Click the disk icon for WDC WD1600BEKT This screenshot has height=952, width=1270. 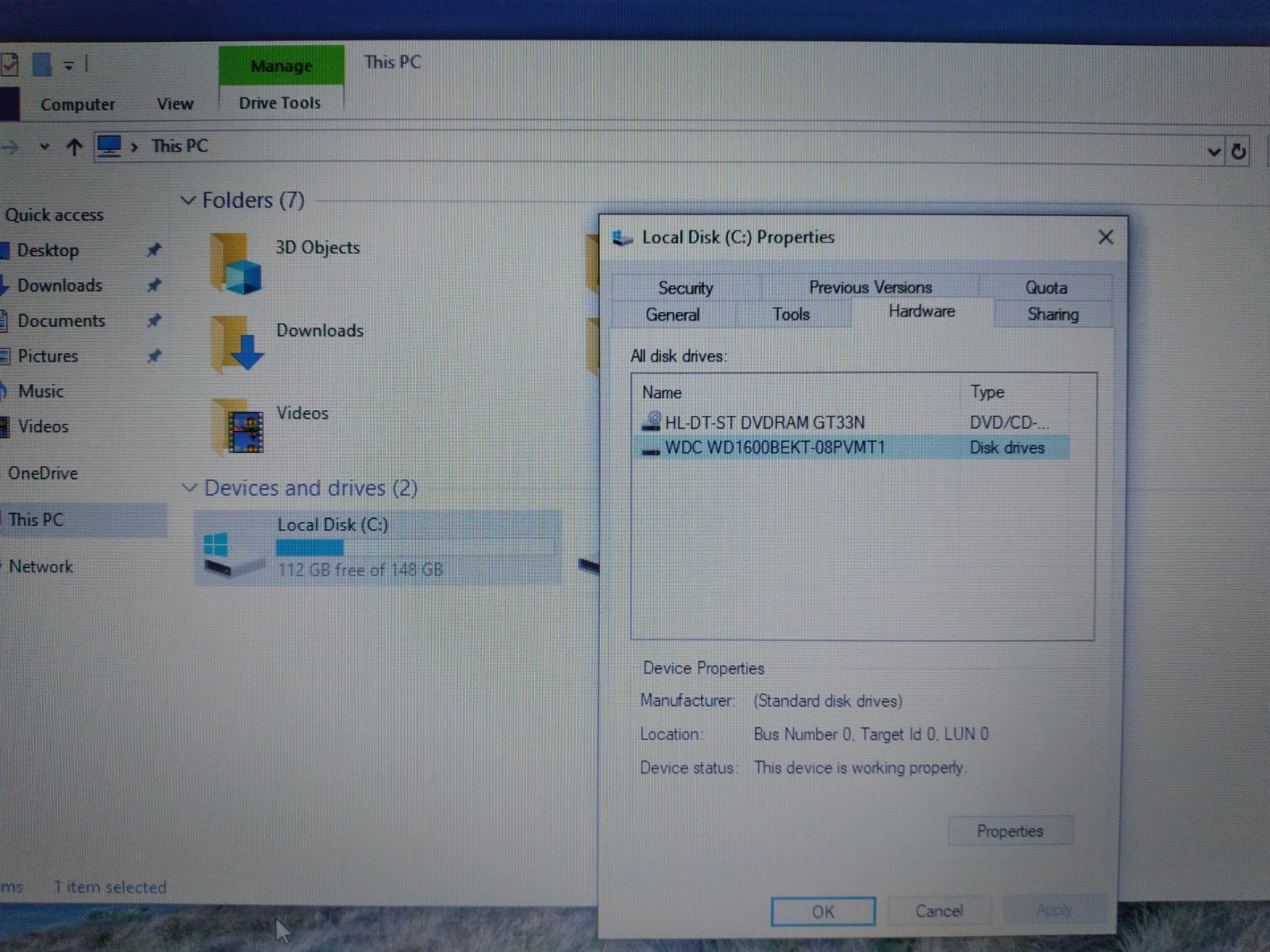pyautogui.click(x=651, y=450)
